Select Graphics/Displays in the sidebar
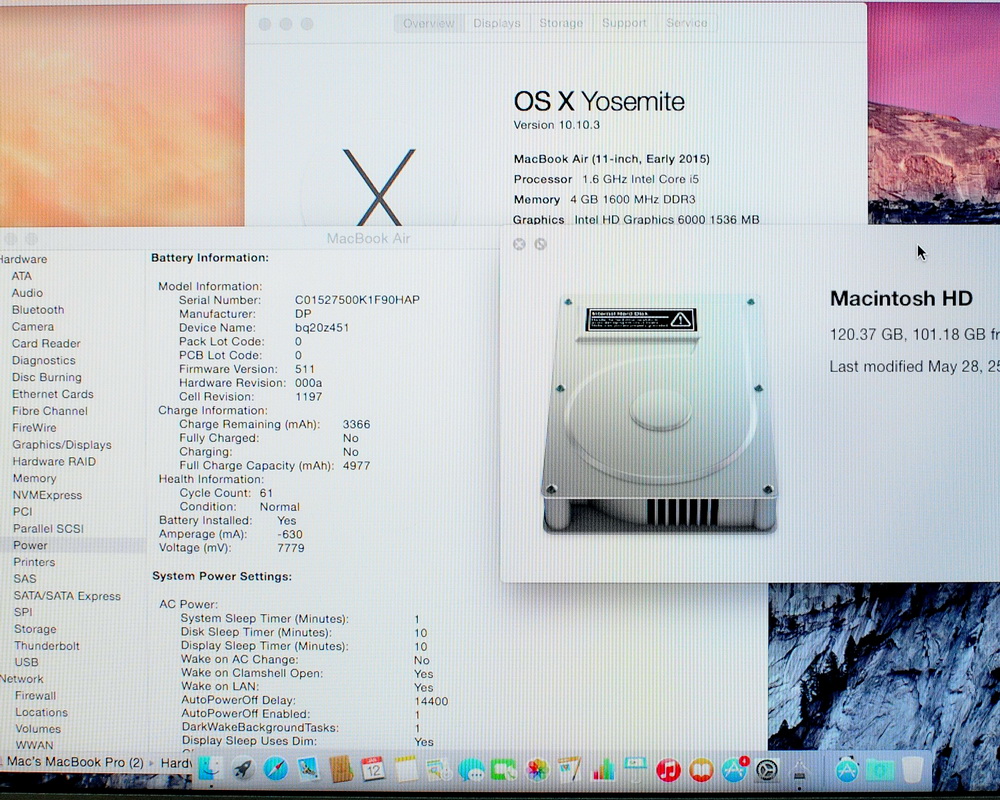This screenshot has height=800, width=1000. point(62,445)
